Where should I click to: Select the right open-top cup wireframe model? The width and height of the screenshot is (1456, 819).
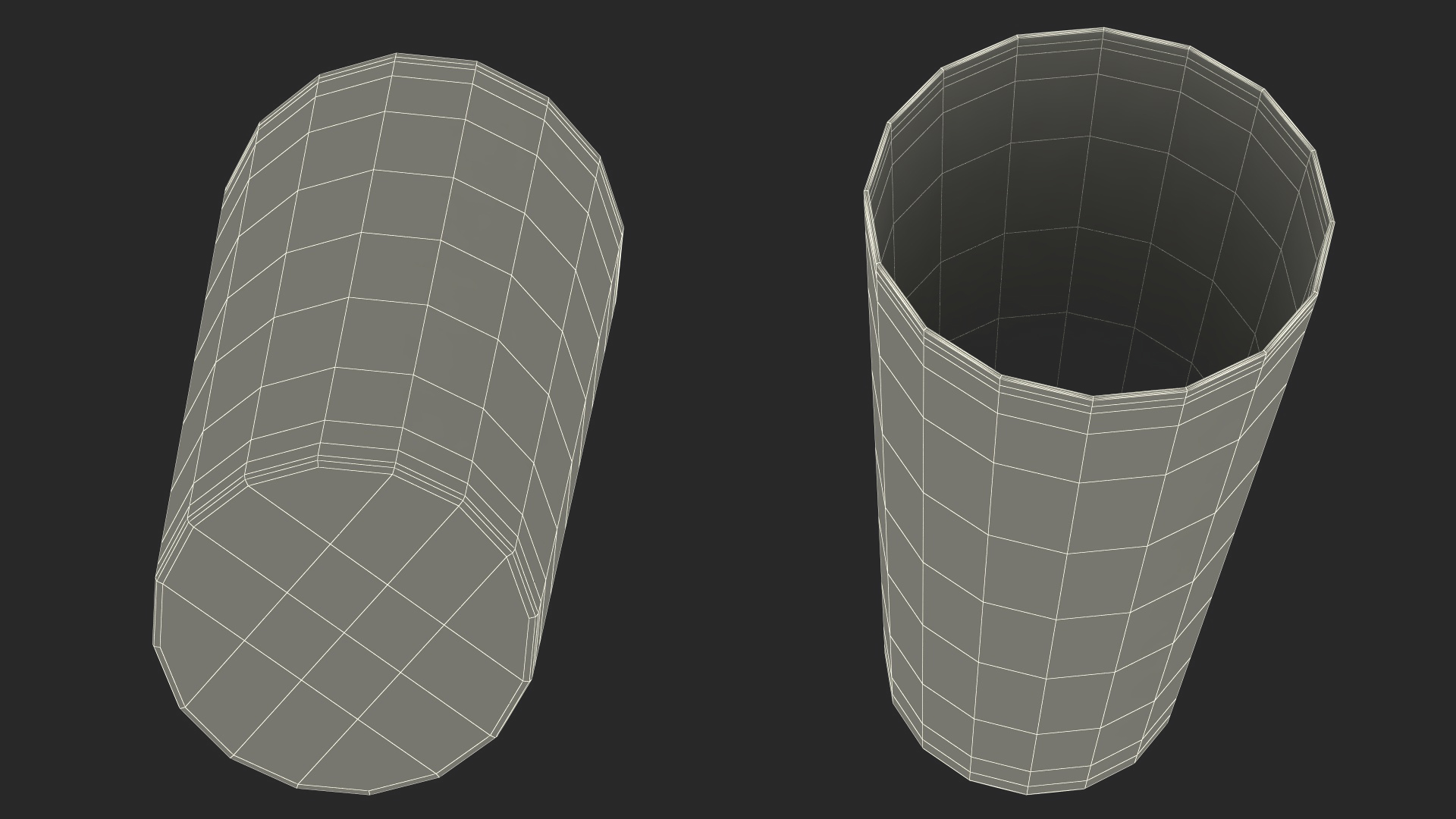click(1099, 411)
